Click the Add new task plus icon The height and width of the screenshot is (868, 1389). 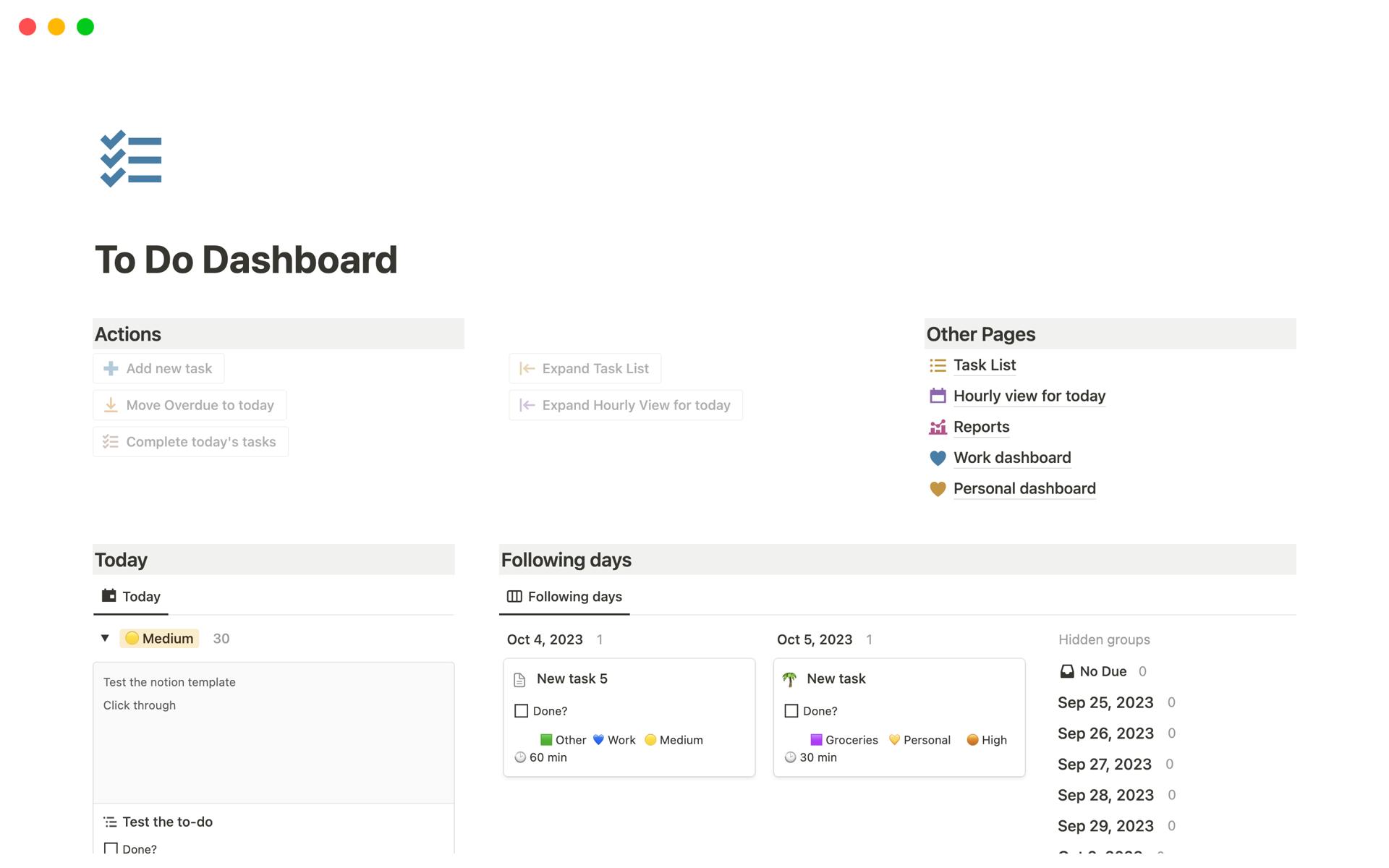coord(111,368)
